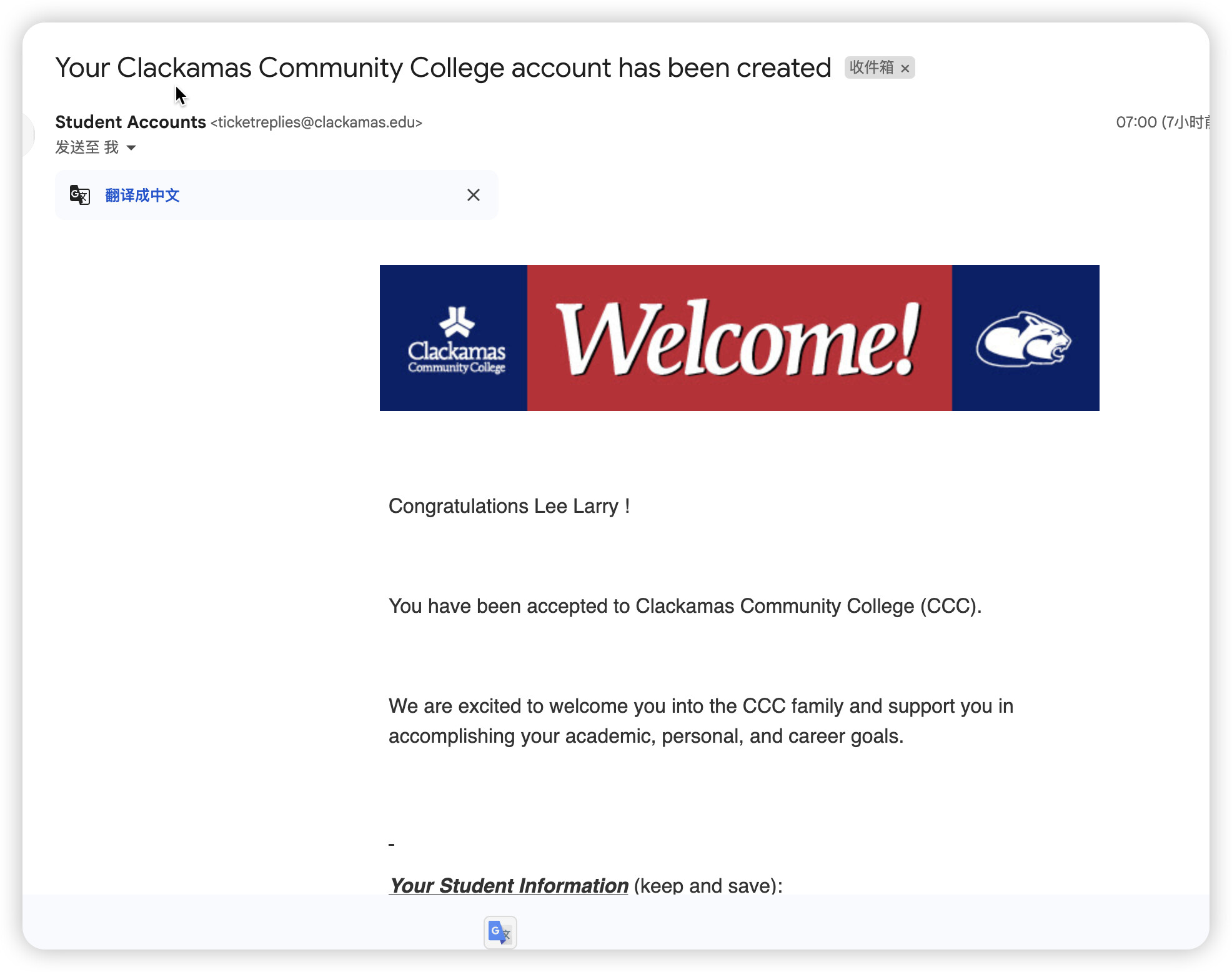Click the Congratulations Lee Larry greeting line
Viewport: 1232px width, 972px height.
(509, 506)
